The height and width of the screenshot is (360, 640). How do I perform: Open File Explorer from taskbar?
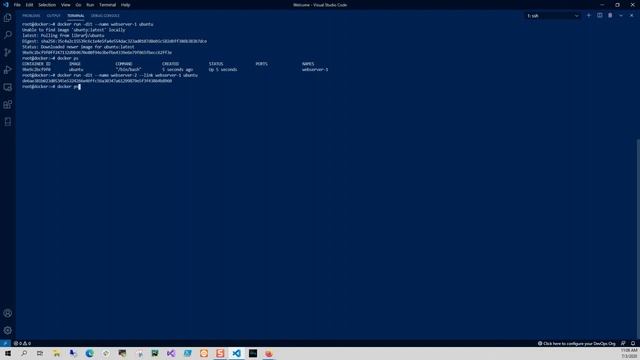tap(56, 353)
